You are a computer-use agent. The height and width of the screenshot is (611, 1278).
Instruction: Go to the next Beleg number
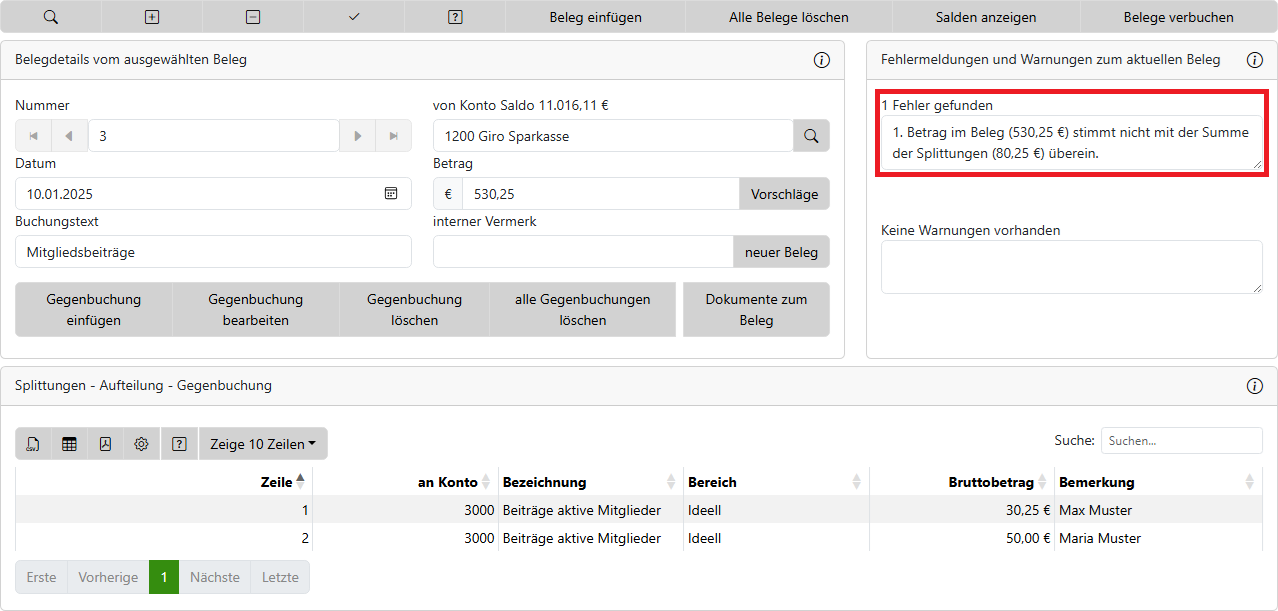[x=357, y=136]
